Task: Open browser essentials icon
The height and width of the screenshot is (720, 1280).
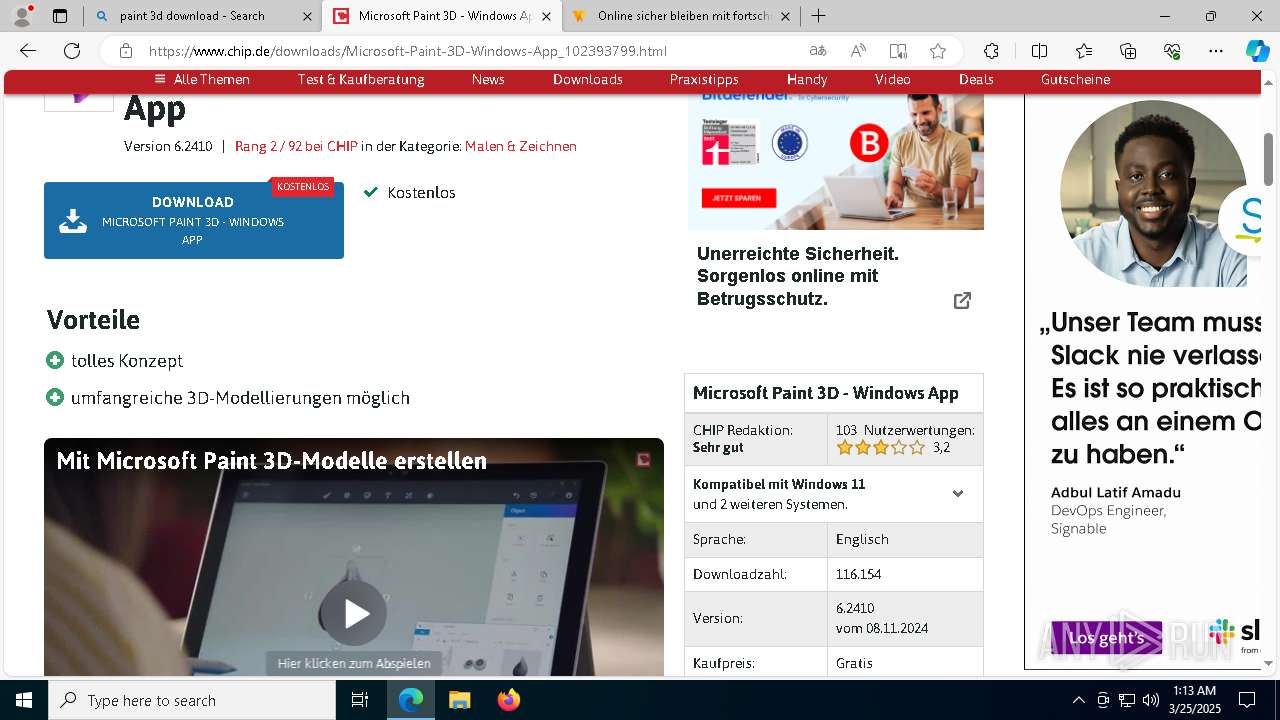Action: click(x=1172, y=51)
